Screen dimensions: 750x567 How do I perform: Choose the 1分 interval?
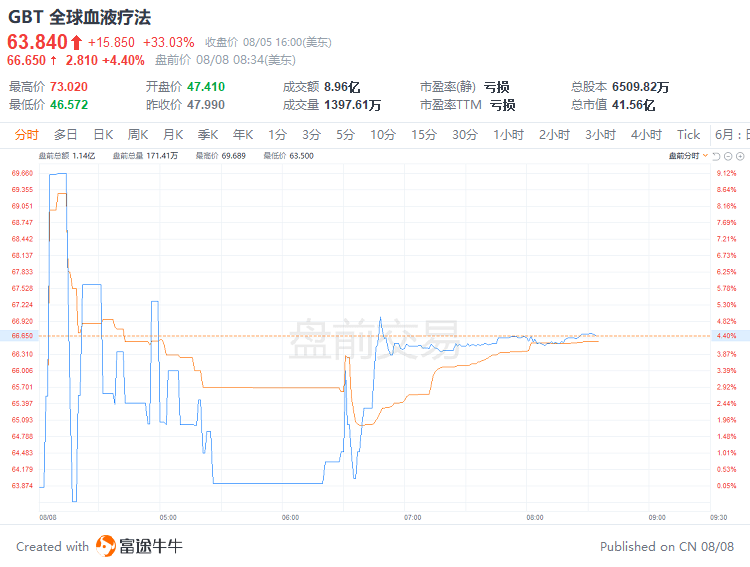[277, 135]
